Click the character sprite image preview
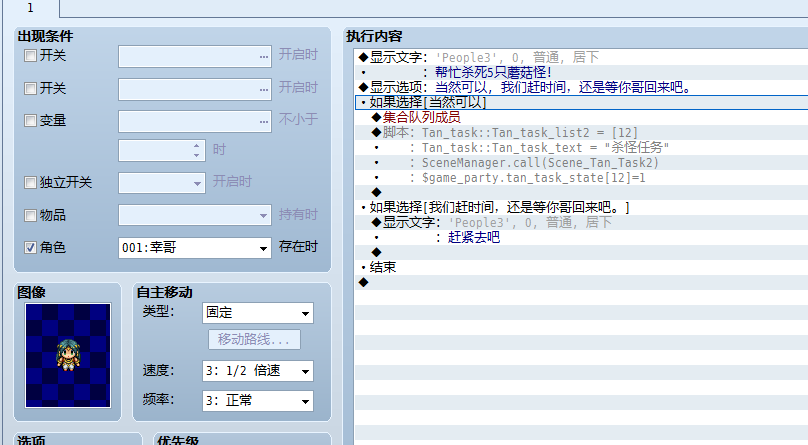The image size is (808, 445). (68, 355)
